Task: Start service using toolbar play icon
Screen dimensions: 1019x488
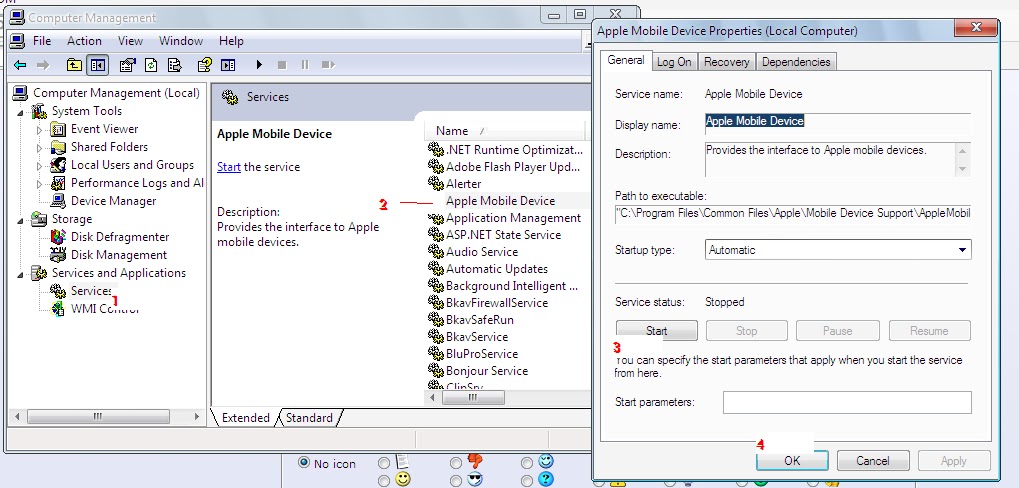Action: [259, 65]
